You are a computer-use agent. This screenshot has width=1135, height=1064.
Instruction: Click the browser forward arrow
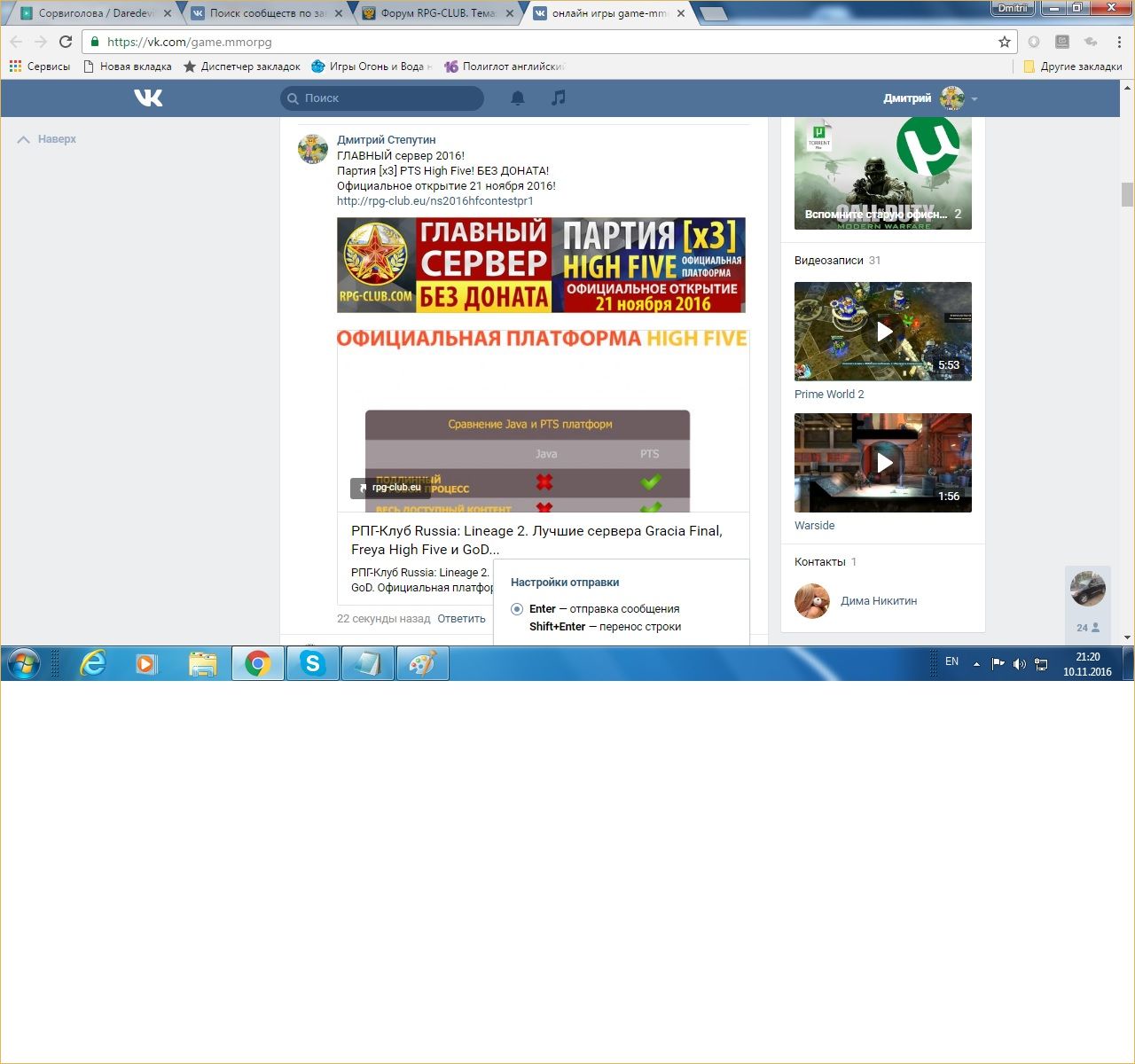point(41,42)
